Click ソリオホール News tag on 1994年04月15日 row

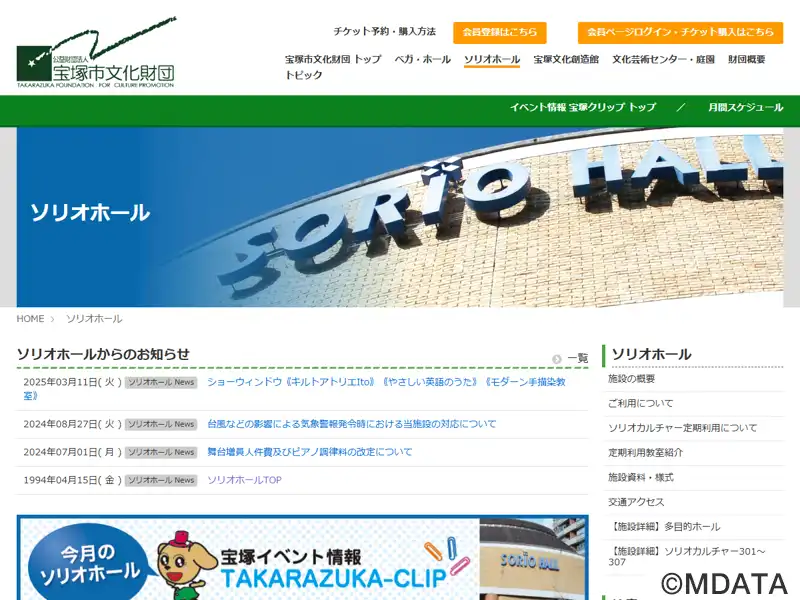coord(161,480)
